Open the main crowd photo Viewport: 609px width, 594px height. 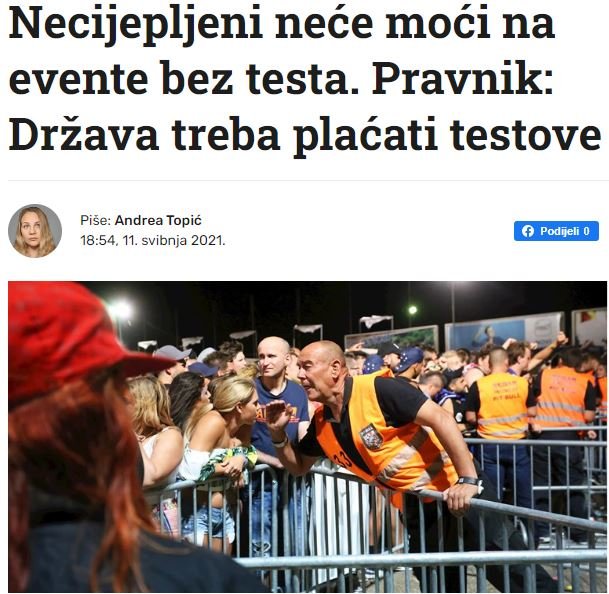(x=307, y=437)
